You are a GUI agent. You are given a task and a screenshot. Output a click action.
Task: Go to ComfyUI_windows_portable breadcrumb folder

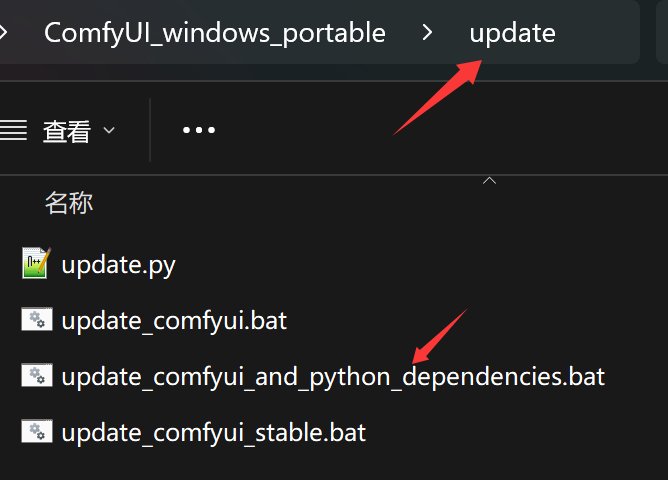[215, 32]
